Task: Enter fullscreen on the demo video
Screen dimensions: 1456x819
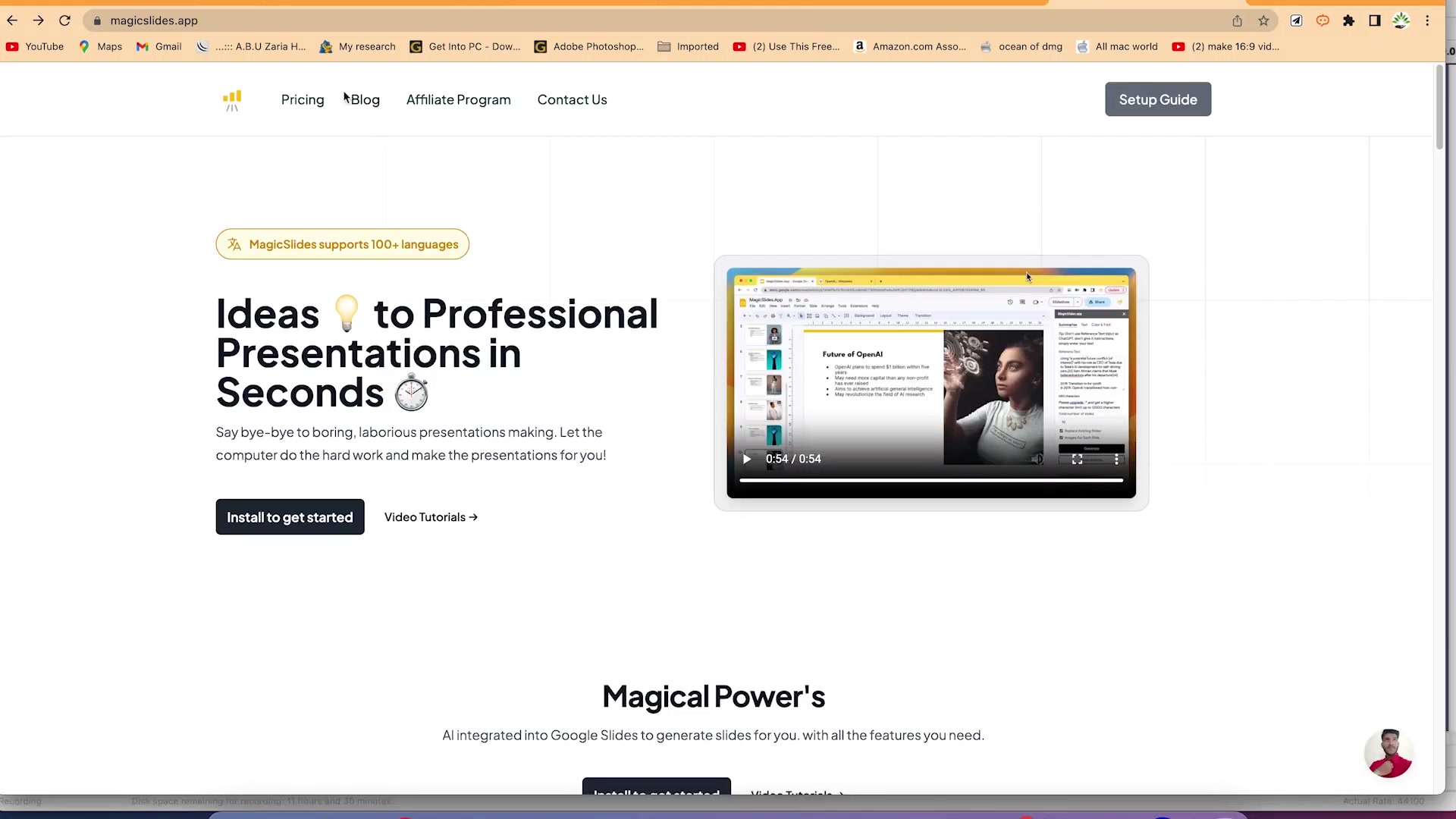Action: pyautogui.click(x=1077, y=459)
